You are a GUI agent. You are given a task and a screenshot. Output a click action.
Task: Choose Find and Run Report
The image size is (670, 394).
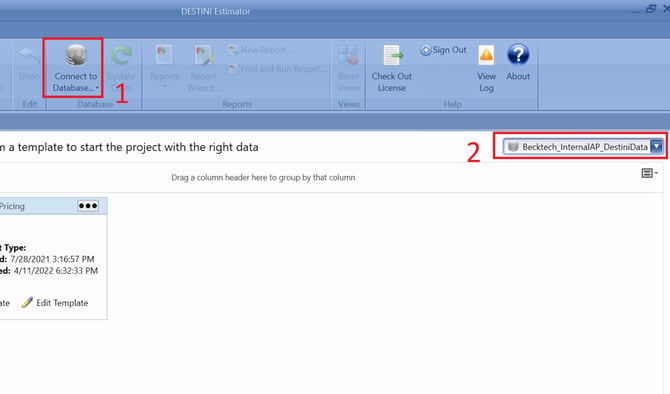click(276, 68)
